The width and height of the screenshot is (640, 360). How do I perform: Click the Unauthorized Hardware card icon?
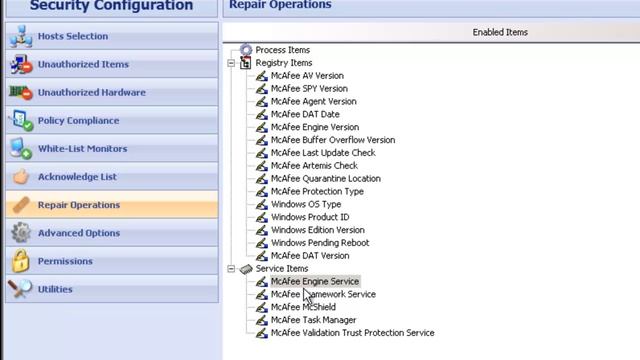click(x=21, y=93)
